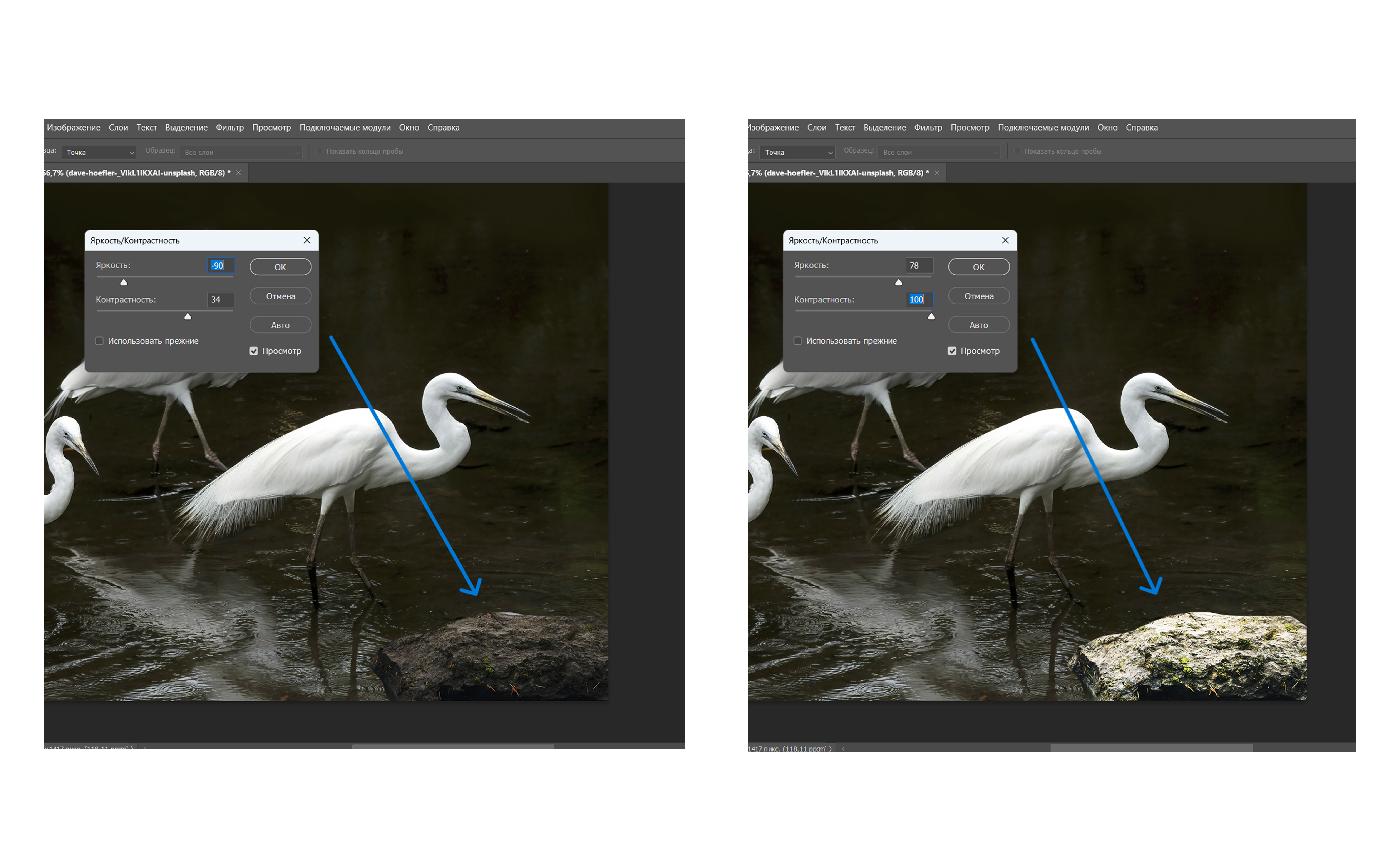
Task: Click Отмена in the left dialog
Action: 280,296
